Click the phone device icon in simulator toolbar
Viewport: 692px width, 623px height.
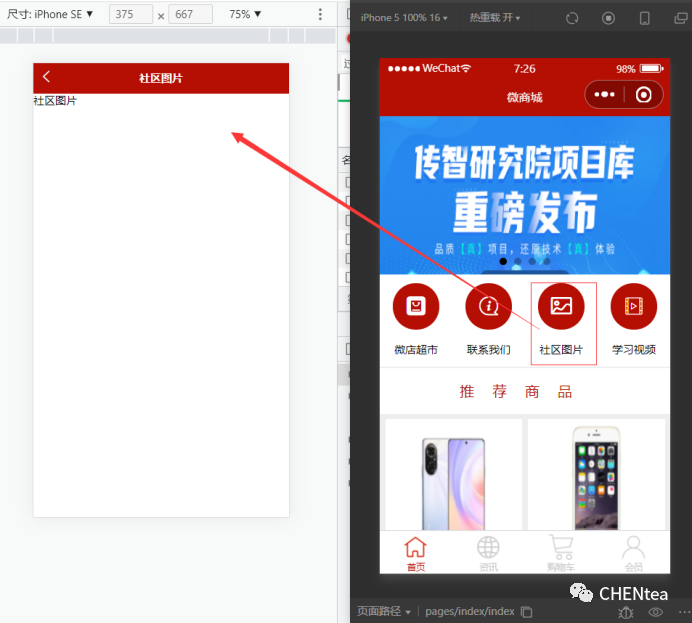coord(644,18)
